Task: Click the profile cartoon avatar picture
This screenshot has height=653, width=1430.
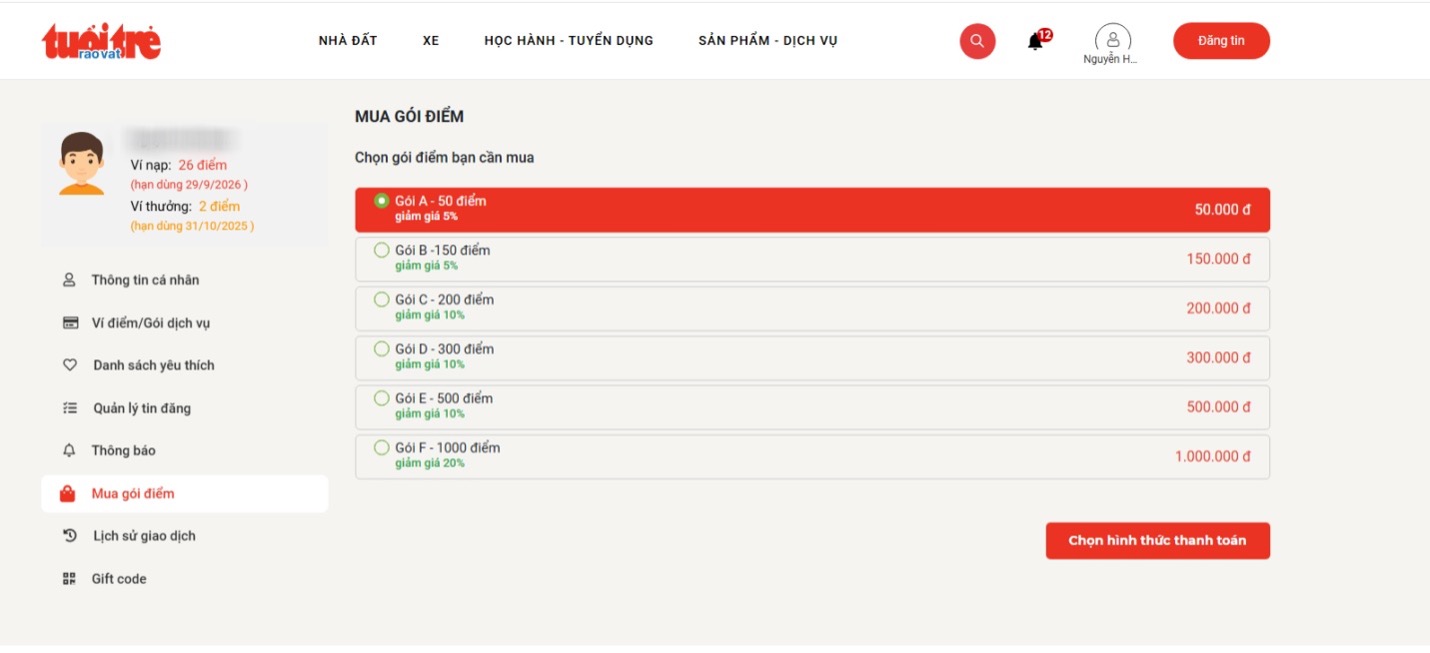Action: pyautogui.click(x=81, y=164)
